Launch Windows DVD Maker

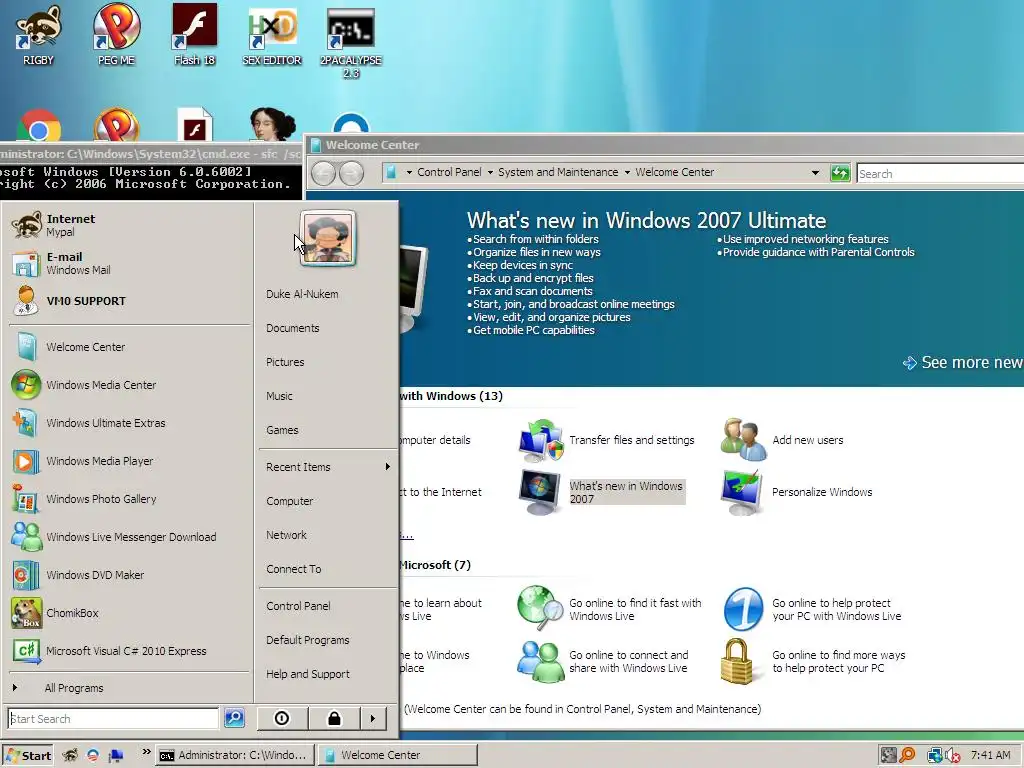click(129, 575)
